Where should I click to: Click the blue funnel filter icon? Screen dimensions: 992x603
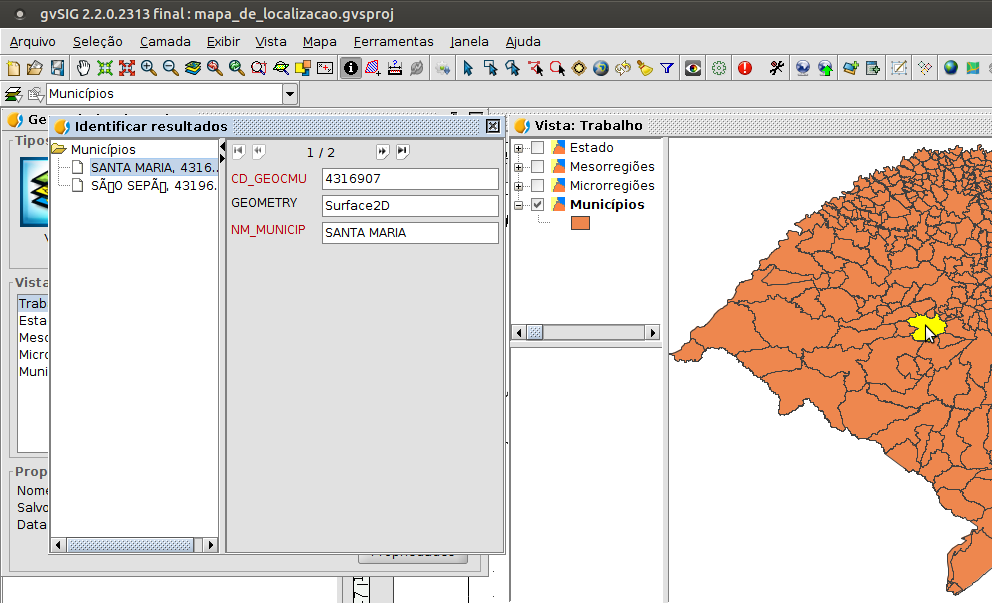tap(667, 68)
